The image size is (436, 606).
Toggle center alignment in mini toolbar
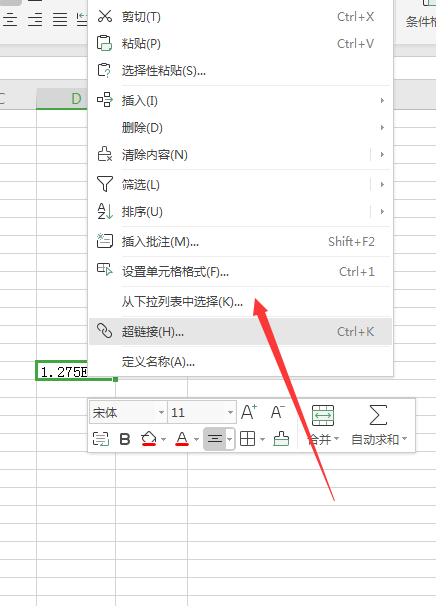215,439
